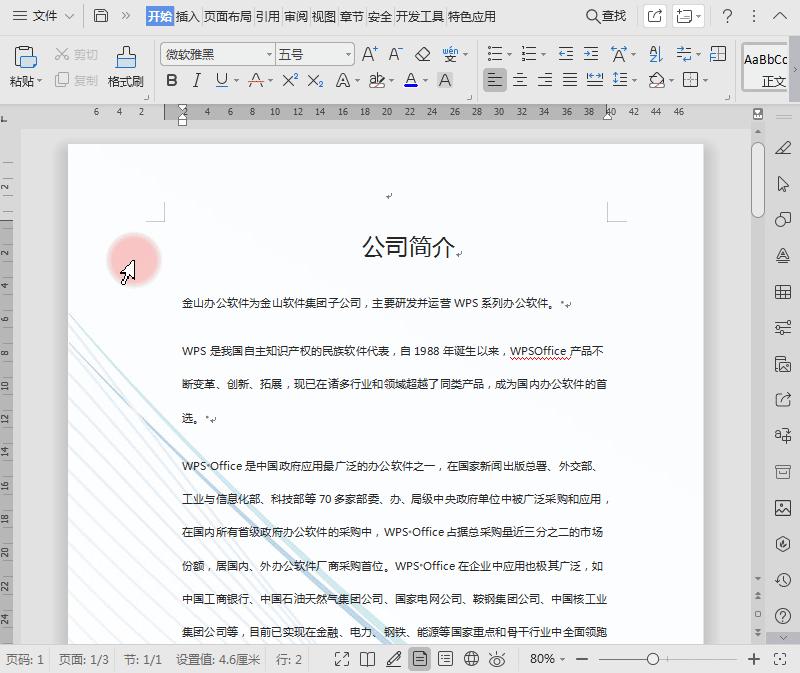This screenshot has width=800, height=673.
Task: Apply italic formatting with the I icon
Action: (x=196, y=80)
